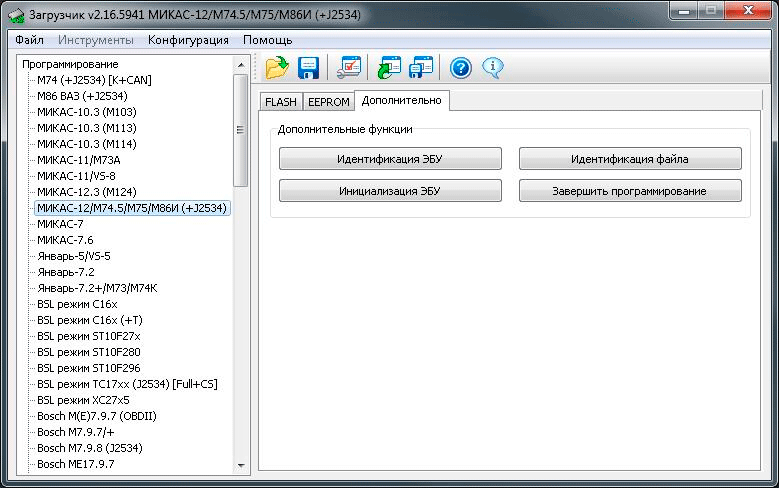
Task: Open the Конфигурация menu
Action: 188,40
